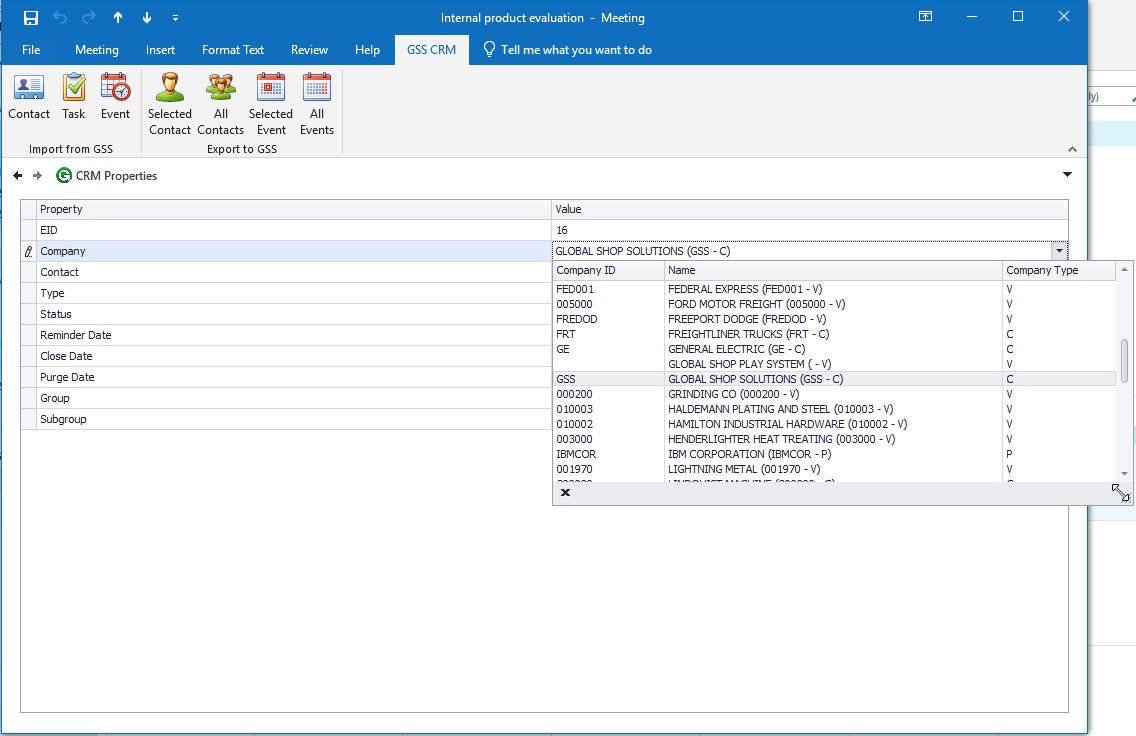Import a Task from GSS
This screenshot has height=736, width=1136.
[x=73, y=96]
